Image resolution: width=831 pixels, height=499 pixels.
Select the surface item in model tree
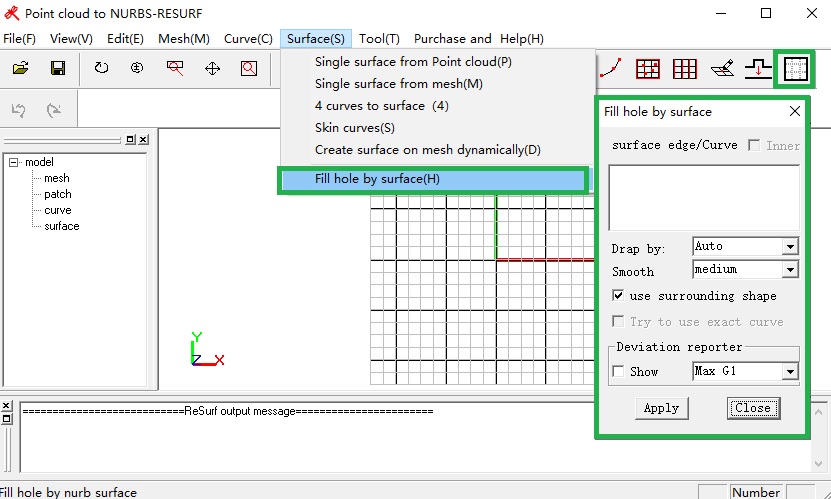61,226
